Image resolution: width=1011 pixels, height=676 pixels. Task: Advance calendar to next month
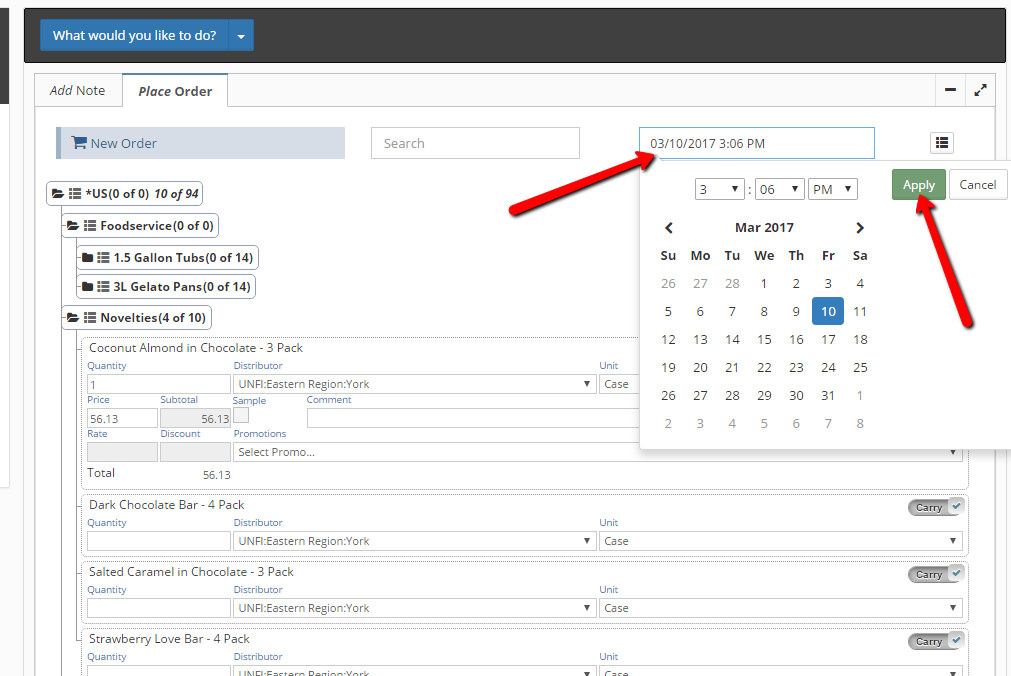[x=859, y=228]
